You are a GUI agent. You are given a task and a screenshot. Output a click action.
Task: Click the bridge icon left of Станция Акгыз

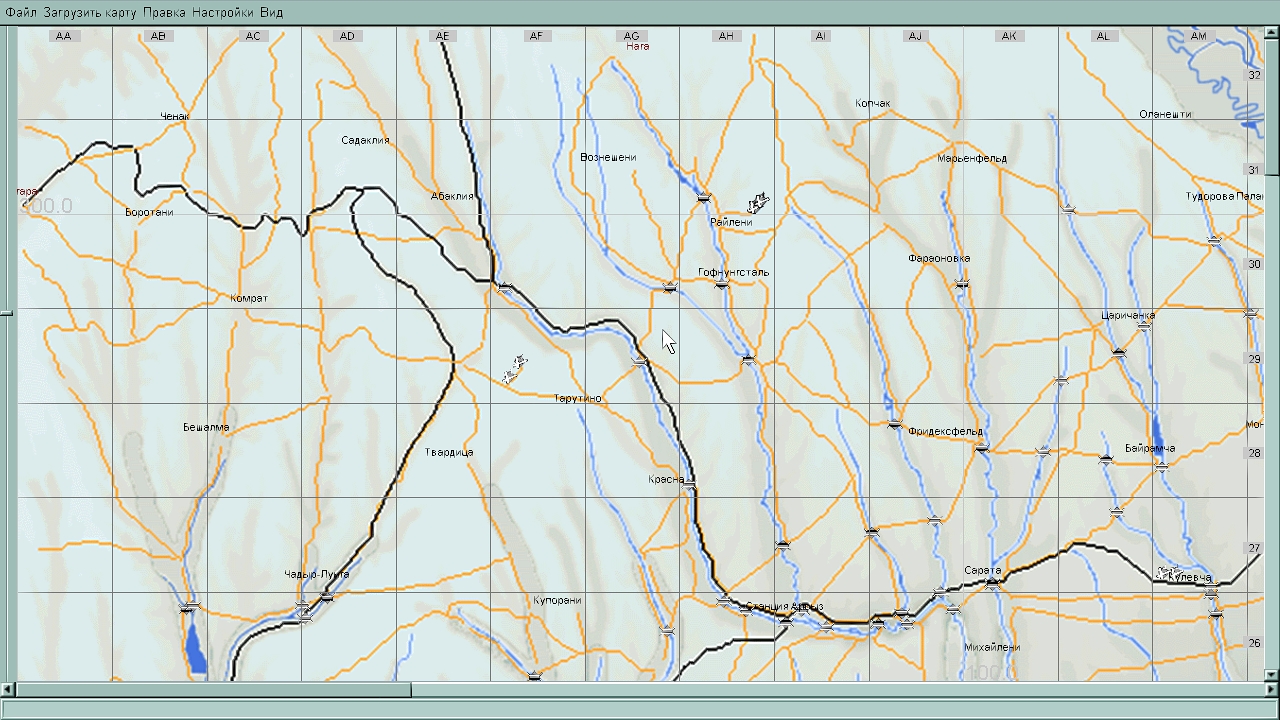coord(725,600)
